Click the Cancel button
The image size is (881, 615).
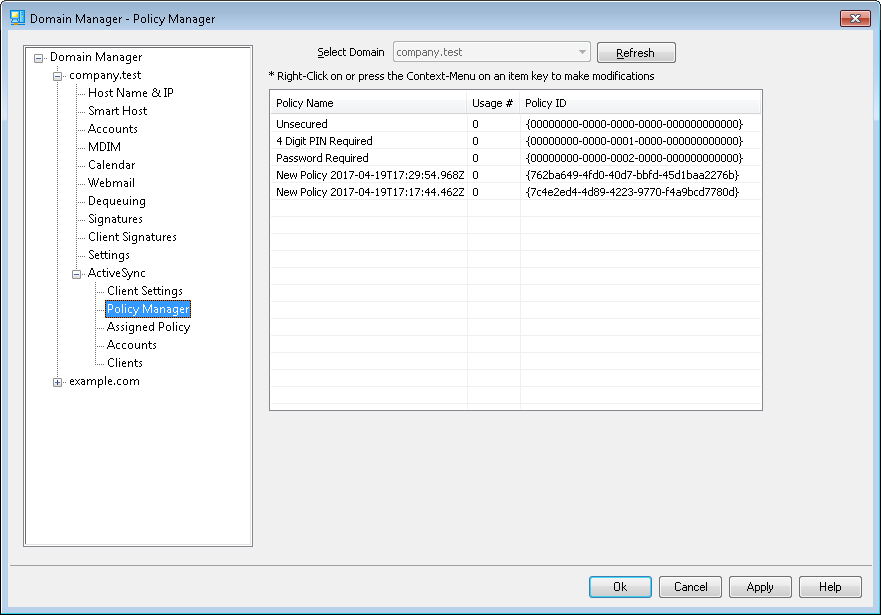pos(690,587)
